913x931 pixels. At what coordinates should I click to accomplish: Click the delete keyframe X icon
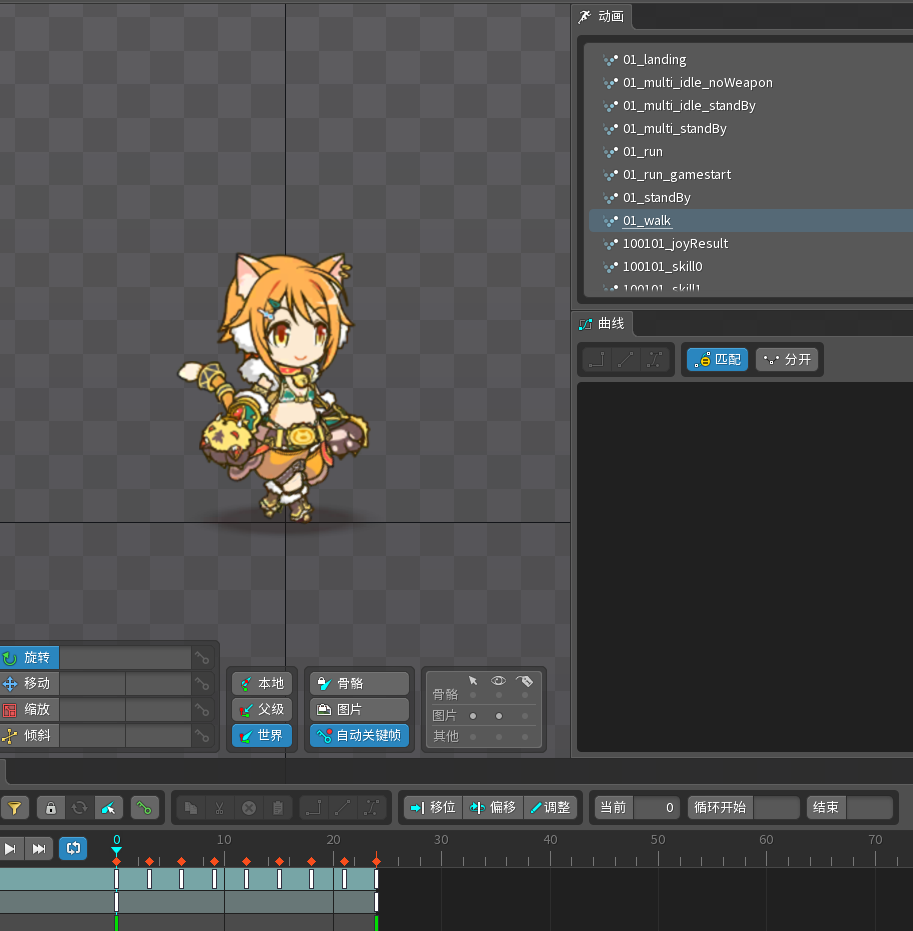(249, 808)
